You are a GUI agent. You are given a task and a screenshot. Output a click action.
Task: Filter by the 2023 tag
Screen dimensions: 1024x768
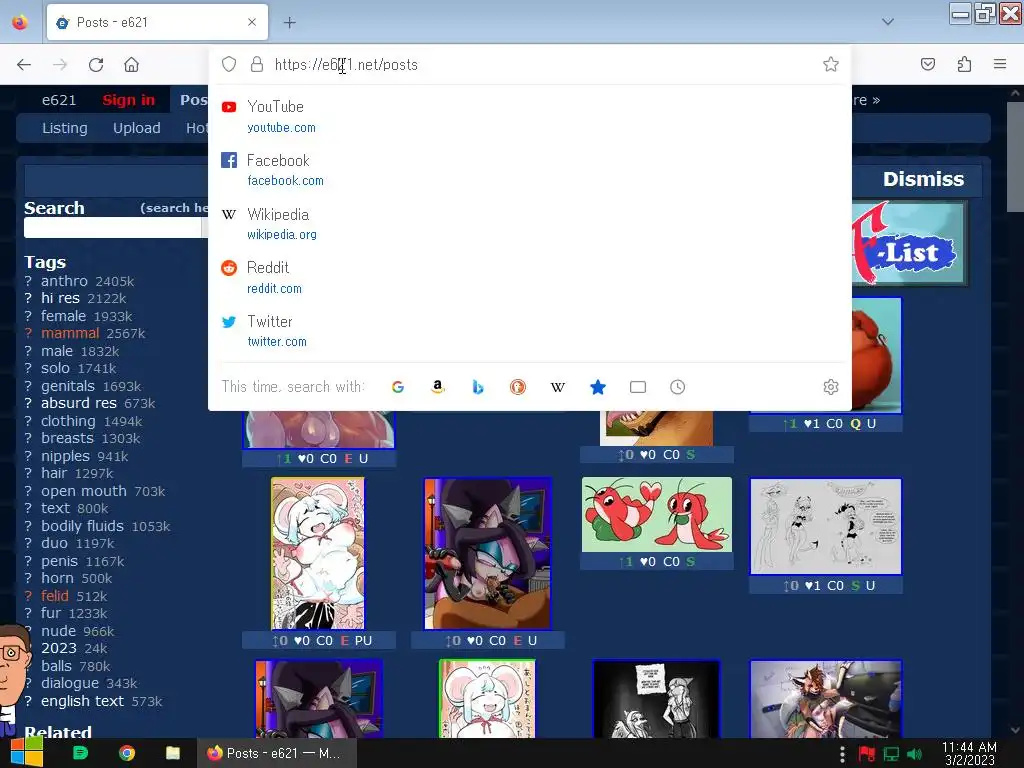59,648
